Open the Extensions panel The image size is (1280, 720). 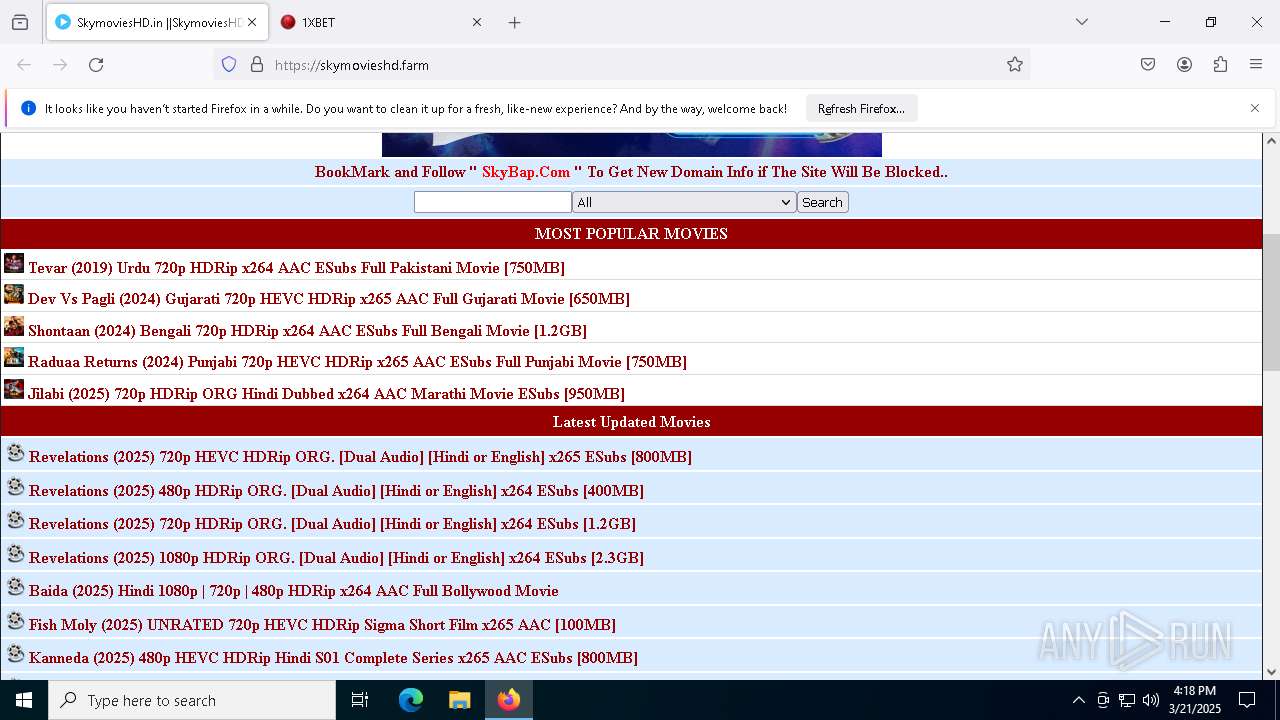(1220, 65)
